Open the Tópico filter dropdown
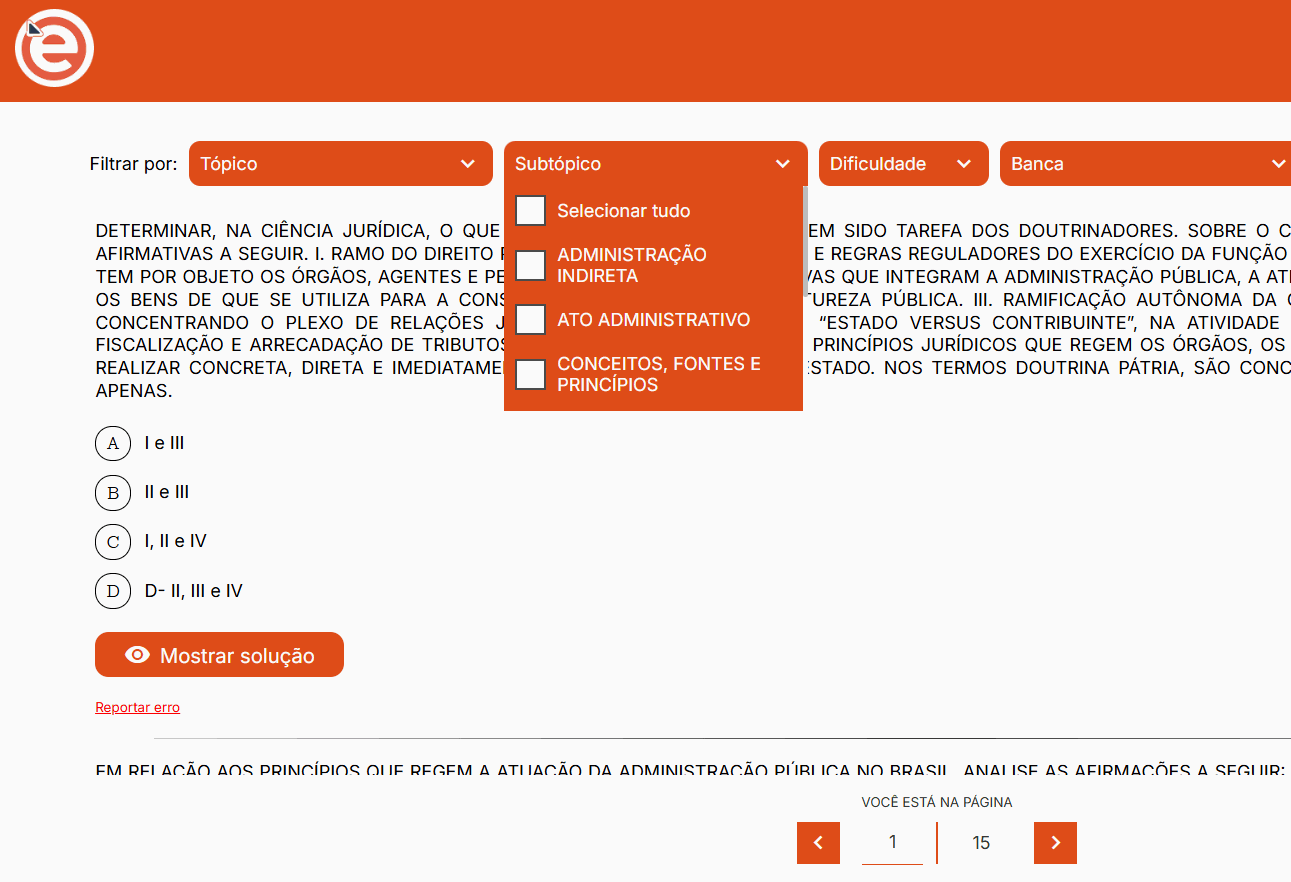This screenshot has width=1291, height=882. (341, 164)
